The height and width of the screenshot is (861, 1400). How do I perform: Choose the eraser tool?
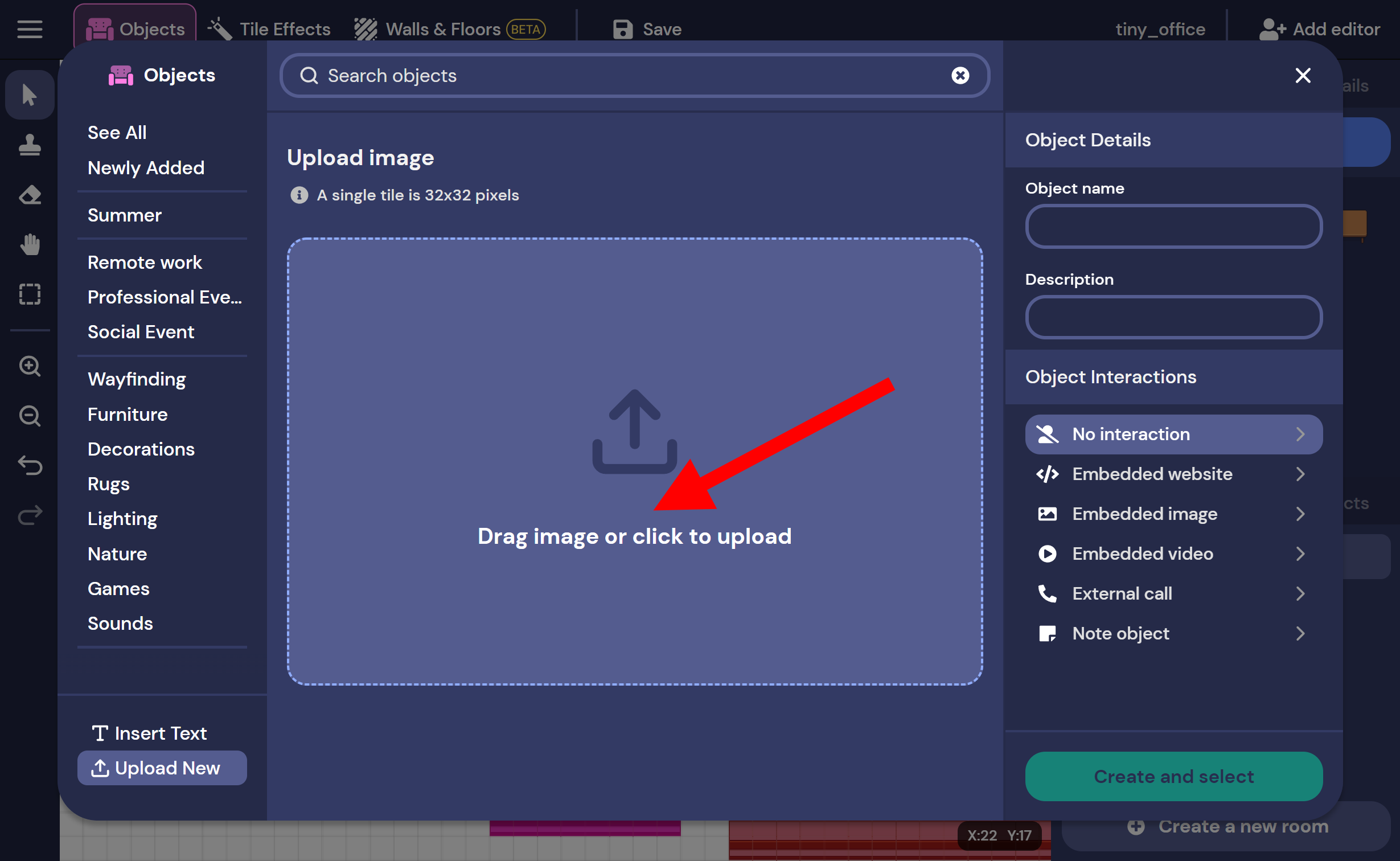[30, 195]
